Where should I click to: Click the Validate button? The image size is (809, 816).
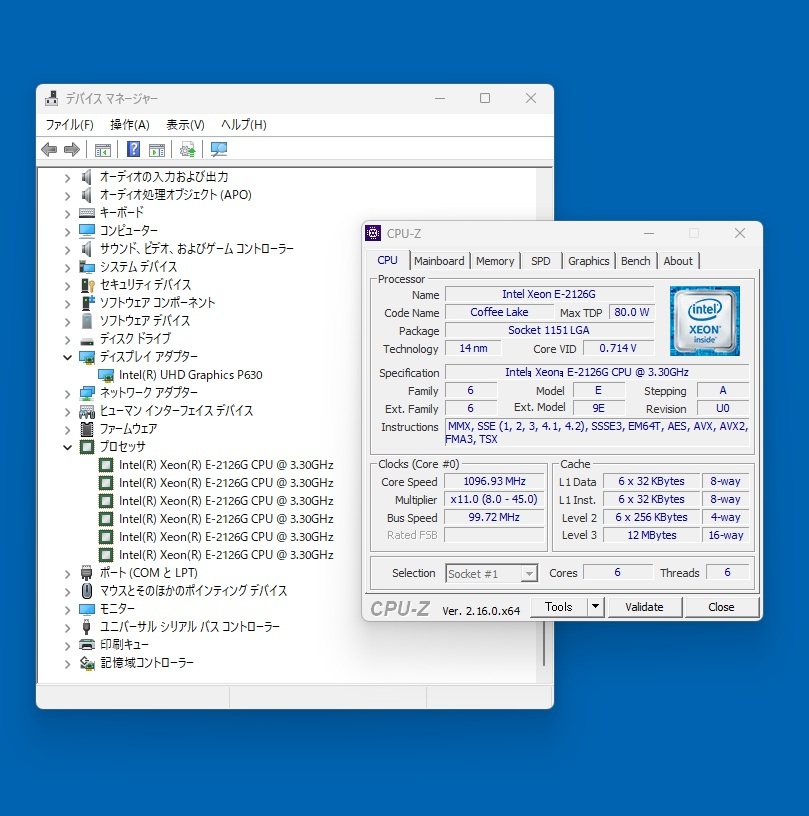point(644,607)
